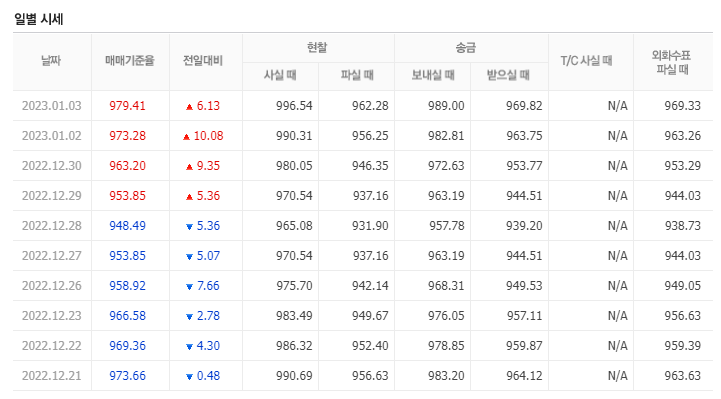Click the remittance receive value 969.82
This screenshot has width=721, height=399.
click(x=524, y=106)
